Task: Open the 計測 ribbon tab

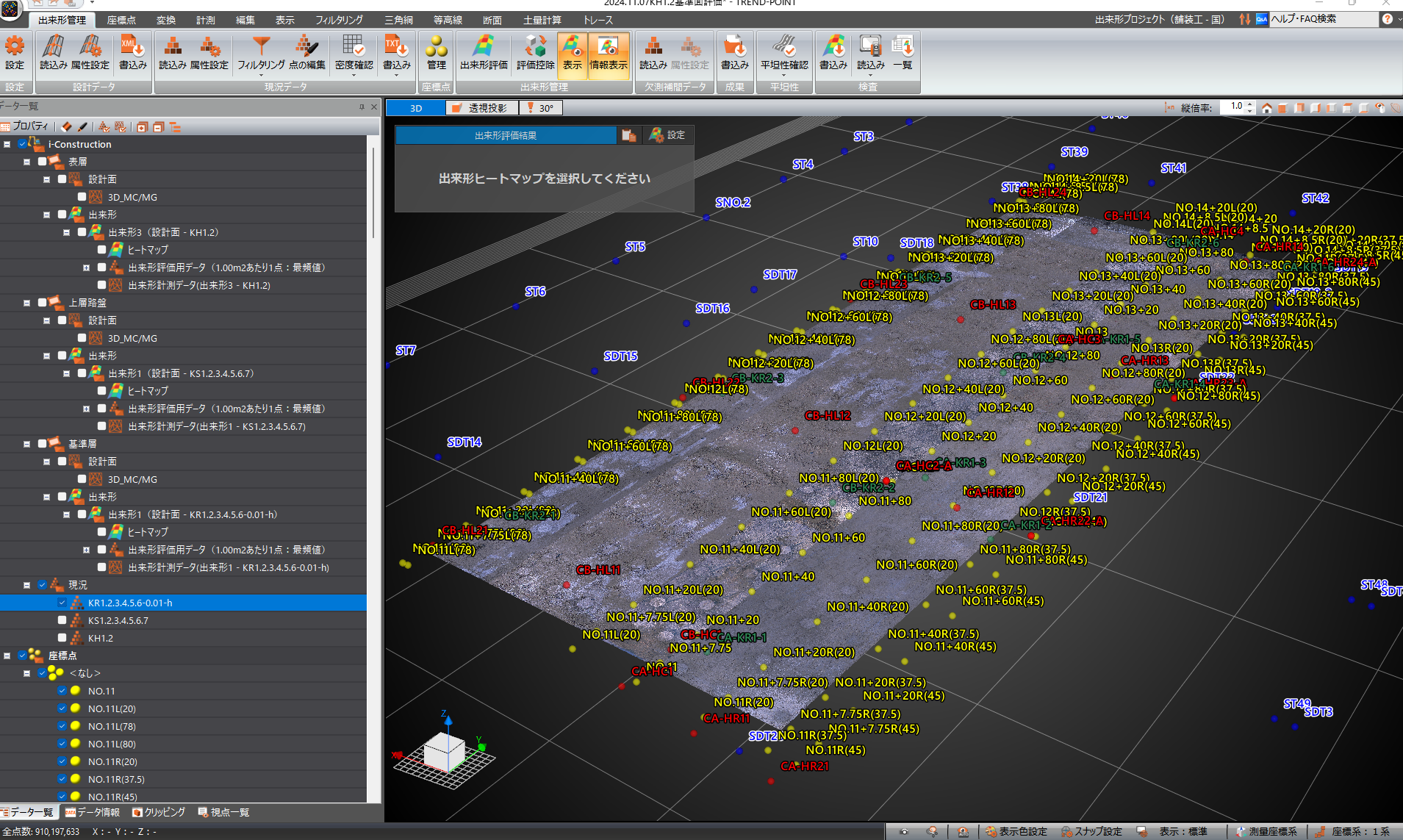Action: click(206, 20)
